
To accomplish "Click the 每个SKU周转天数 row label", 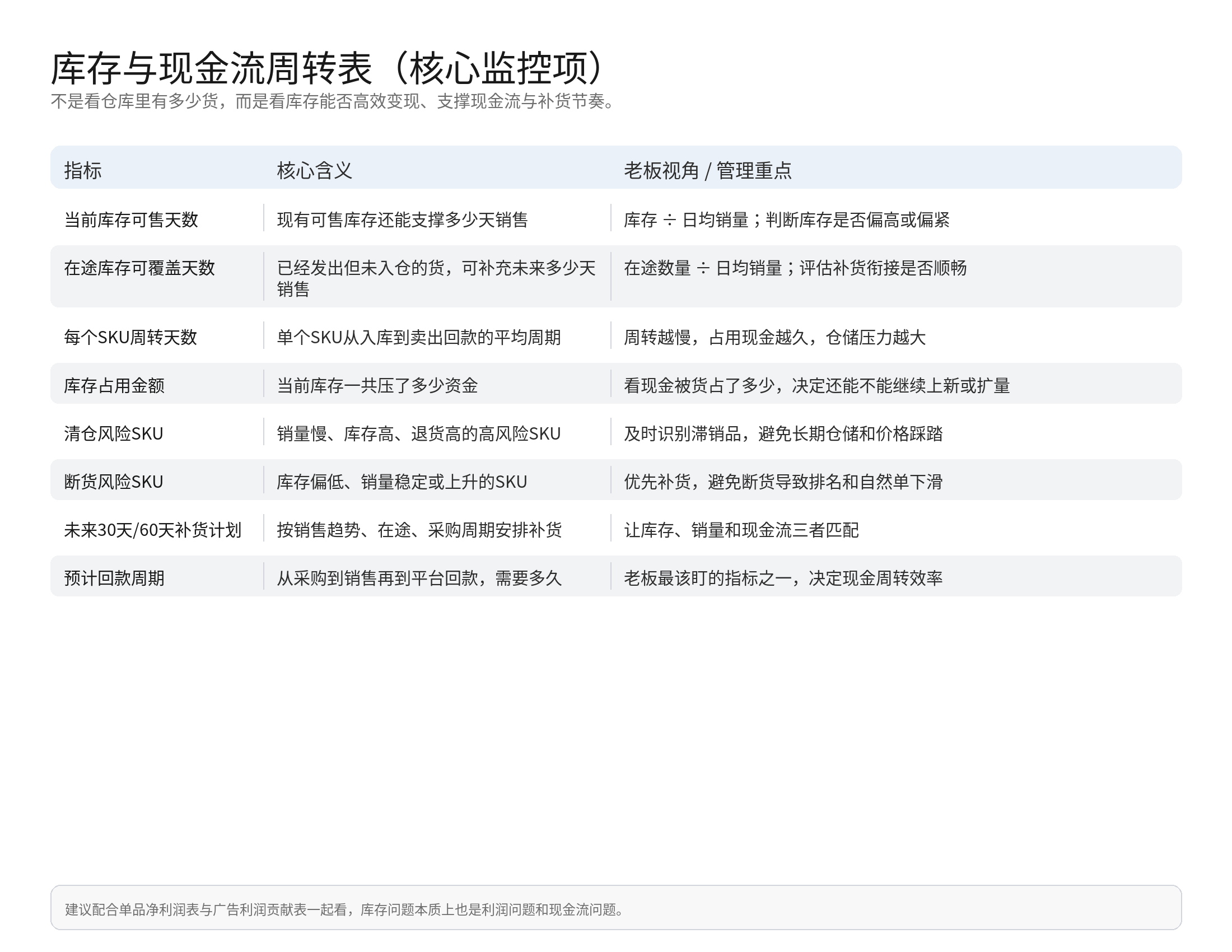I will pyautogui.click(x=130, y=337).
